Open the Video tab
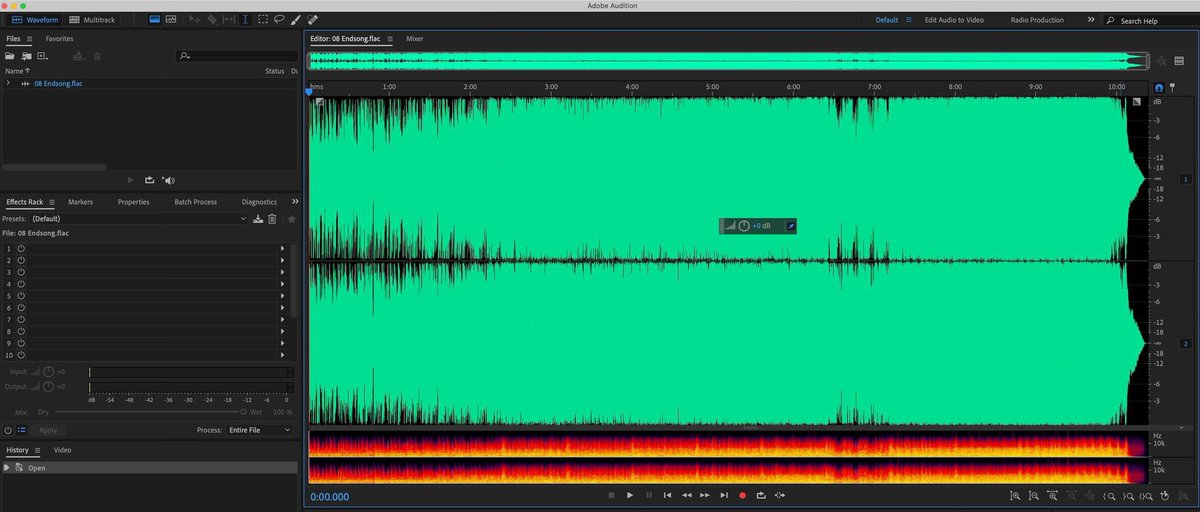 pos(62,450)
